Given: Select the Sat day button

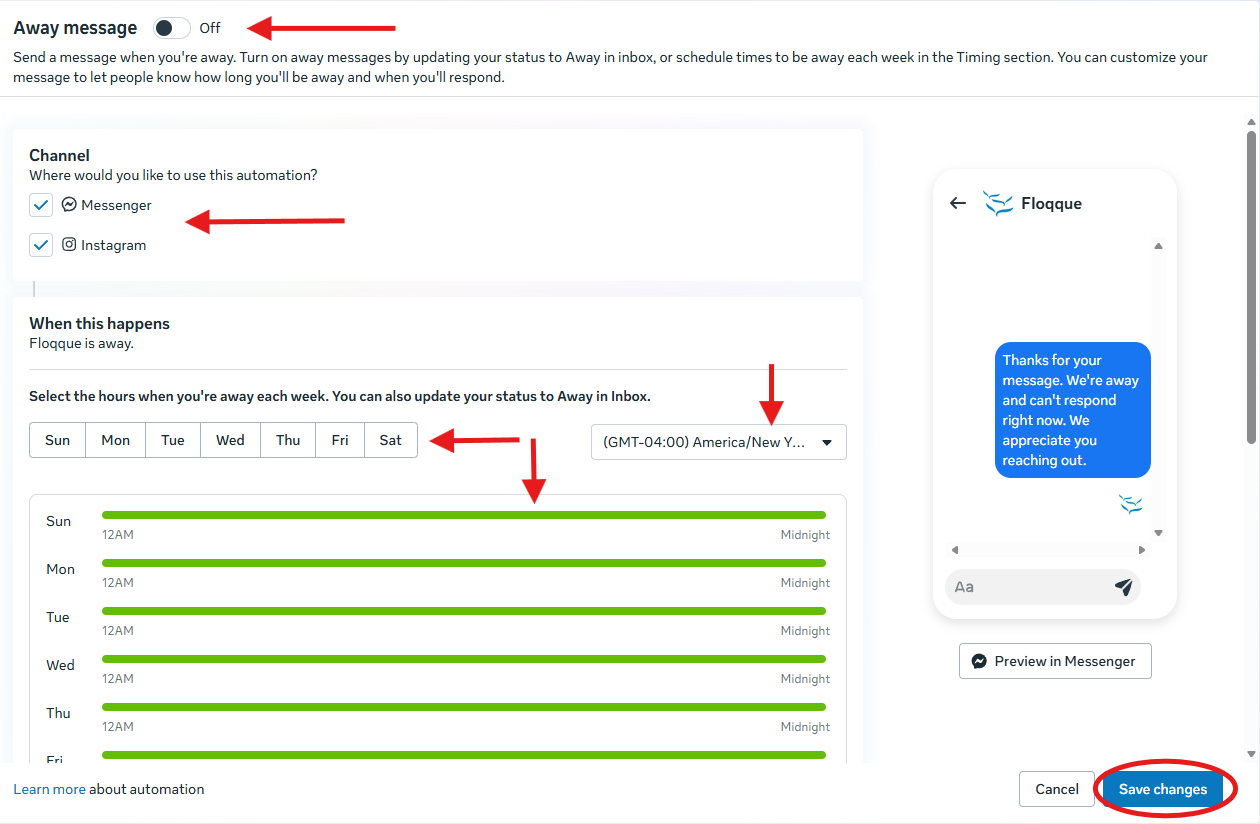Looking at the screenshot, I should [391, 440].
